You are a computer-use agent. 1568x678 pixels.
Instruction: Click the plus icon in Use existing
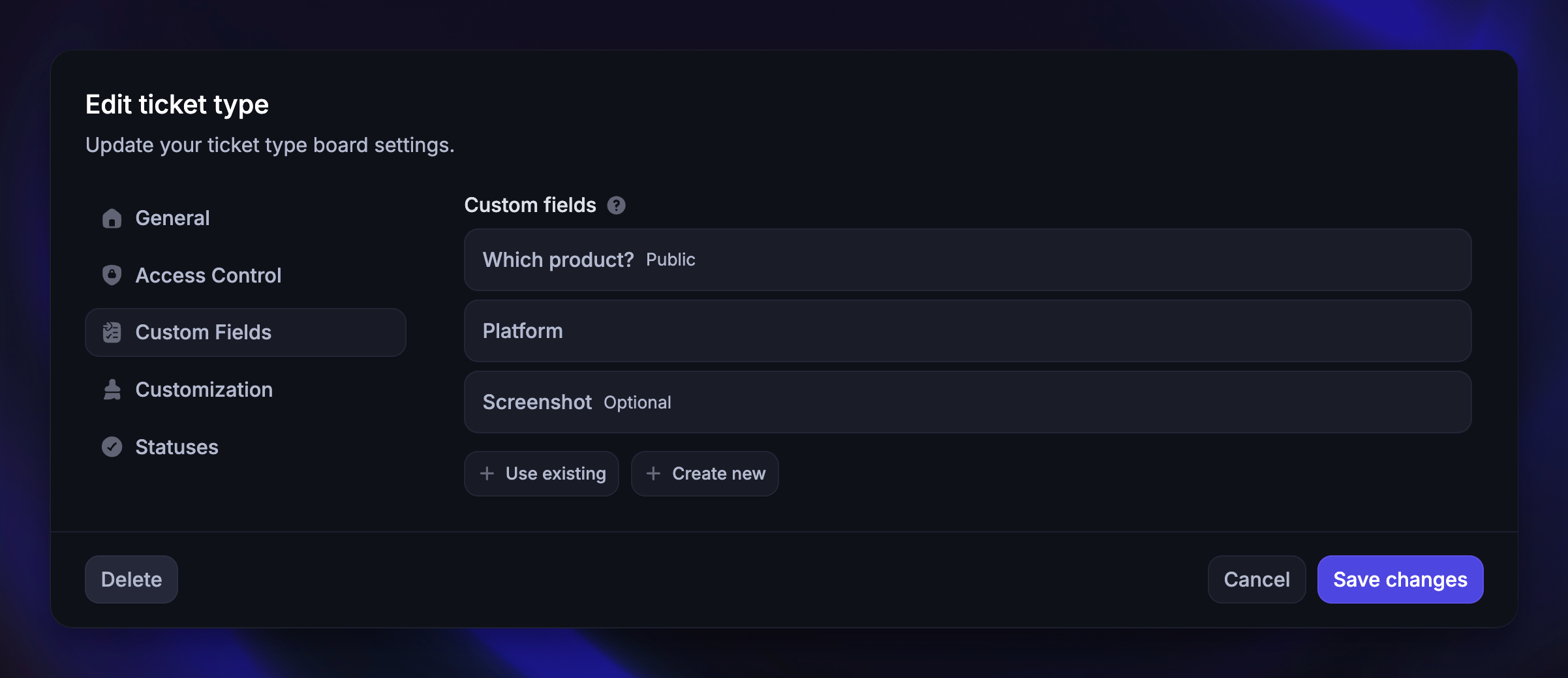coord(487,473)
